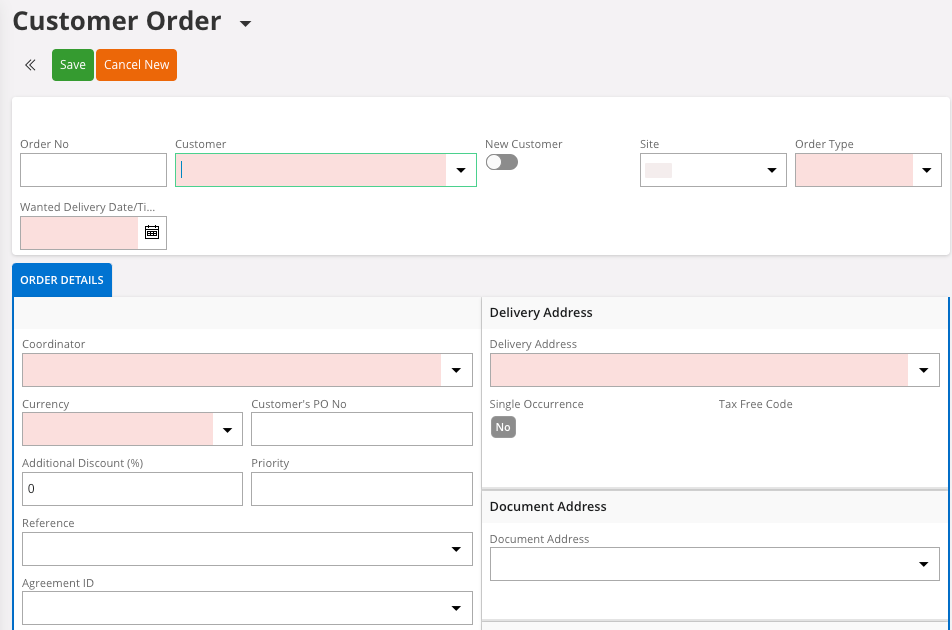The width and height of the screenshot is (952, 630).
Task: Open the Customer Order title dropdown arrow
Action: [246, 24]
